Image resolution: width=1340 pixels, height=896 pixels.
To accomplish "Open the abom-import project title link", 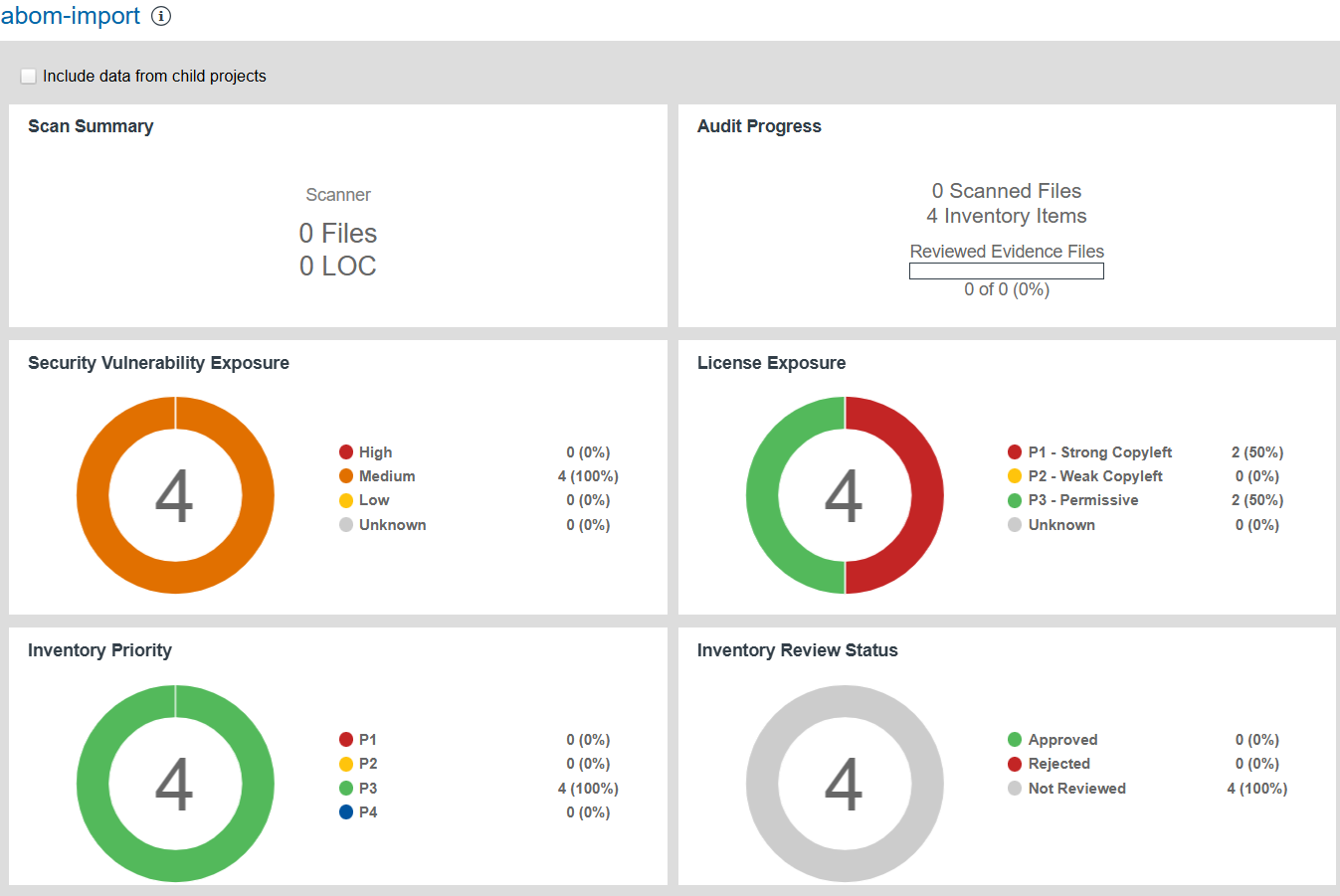I will (71, 16).
